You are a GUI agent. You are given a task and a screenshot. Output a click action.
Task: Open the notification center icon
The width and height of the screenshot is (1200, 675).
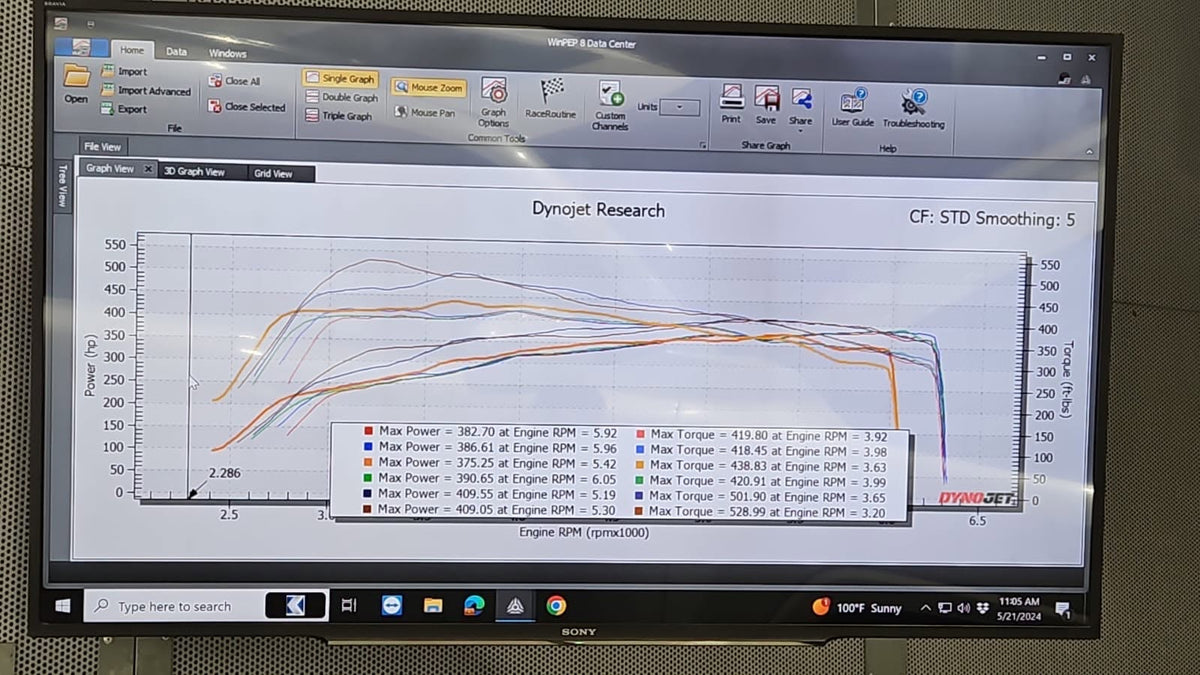pyautogui.click(x=1062, y=609)
